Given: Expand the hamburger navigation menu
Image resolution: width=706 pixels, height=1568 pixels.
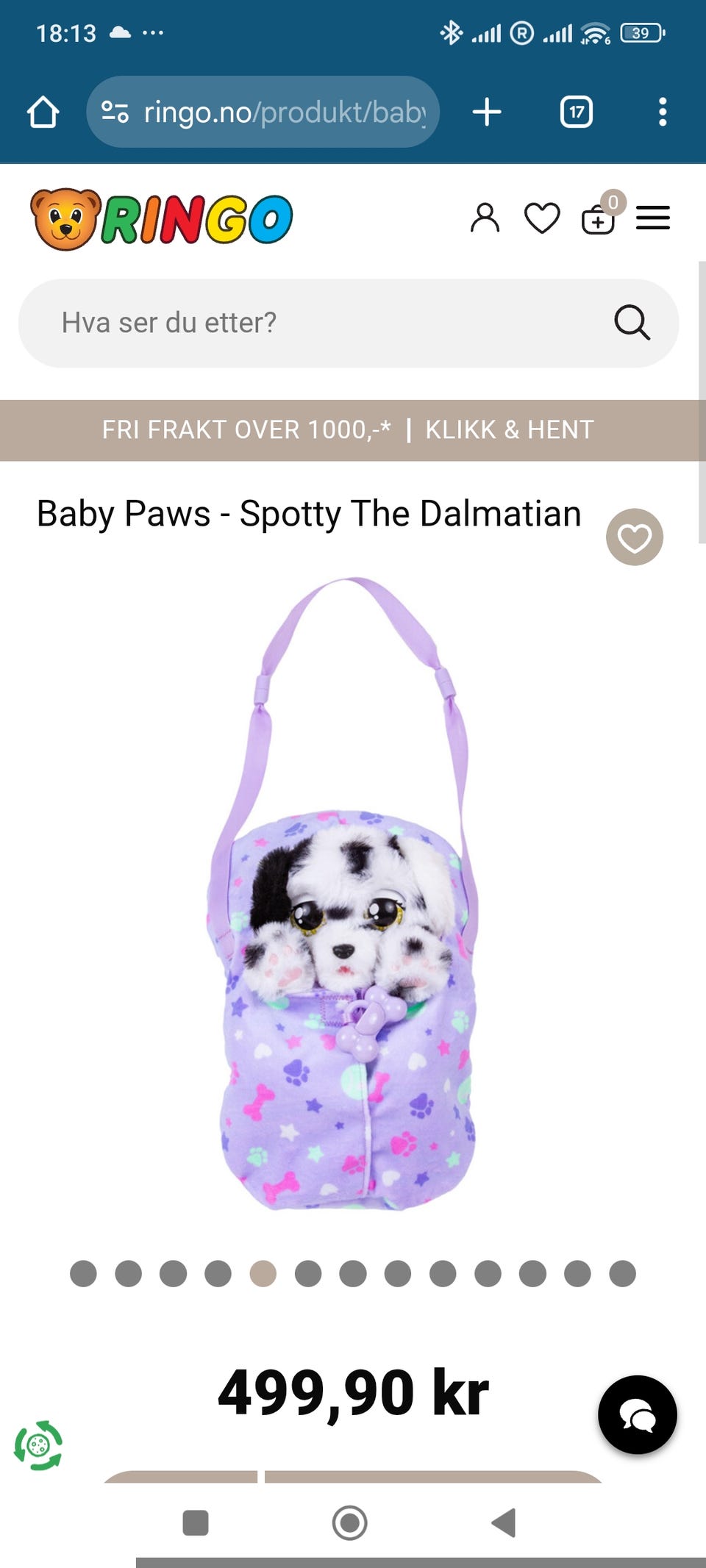Looking at the screenshot, I should tap(653, 218).
